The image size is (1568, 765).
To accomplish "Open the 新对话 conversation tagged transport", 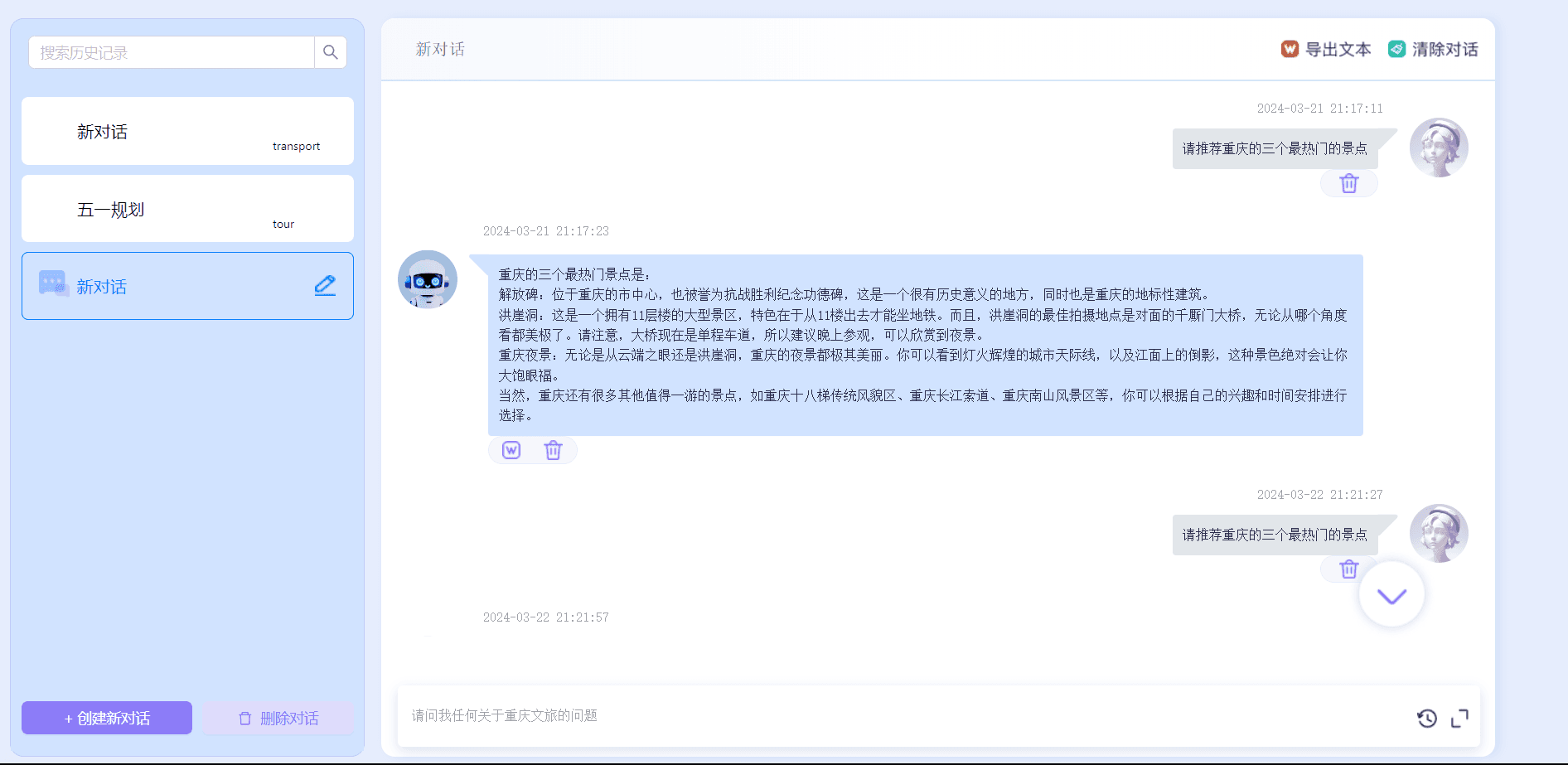I will 187,131.
